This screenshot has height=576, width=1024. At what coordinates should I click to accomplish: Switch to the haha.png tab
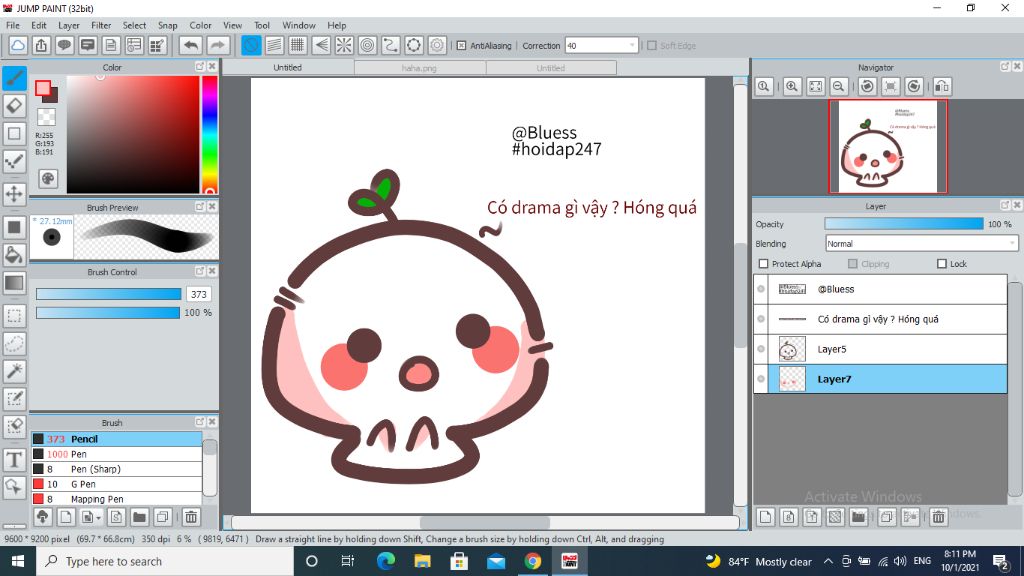point(419,68)
